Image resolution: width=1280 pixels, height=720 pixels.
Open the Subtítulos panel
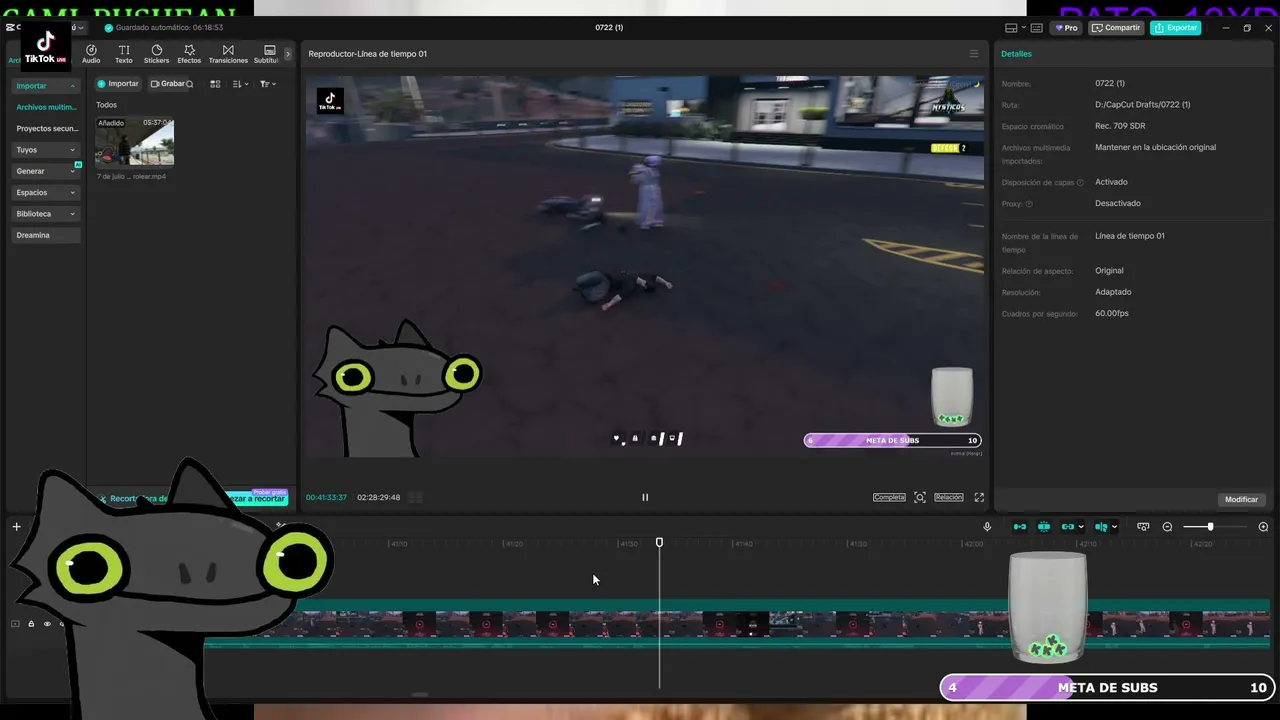[267, 54]
